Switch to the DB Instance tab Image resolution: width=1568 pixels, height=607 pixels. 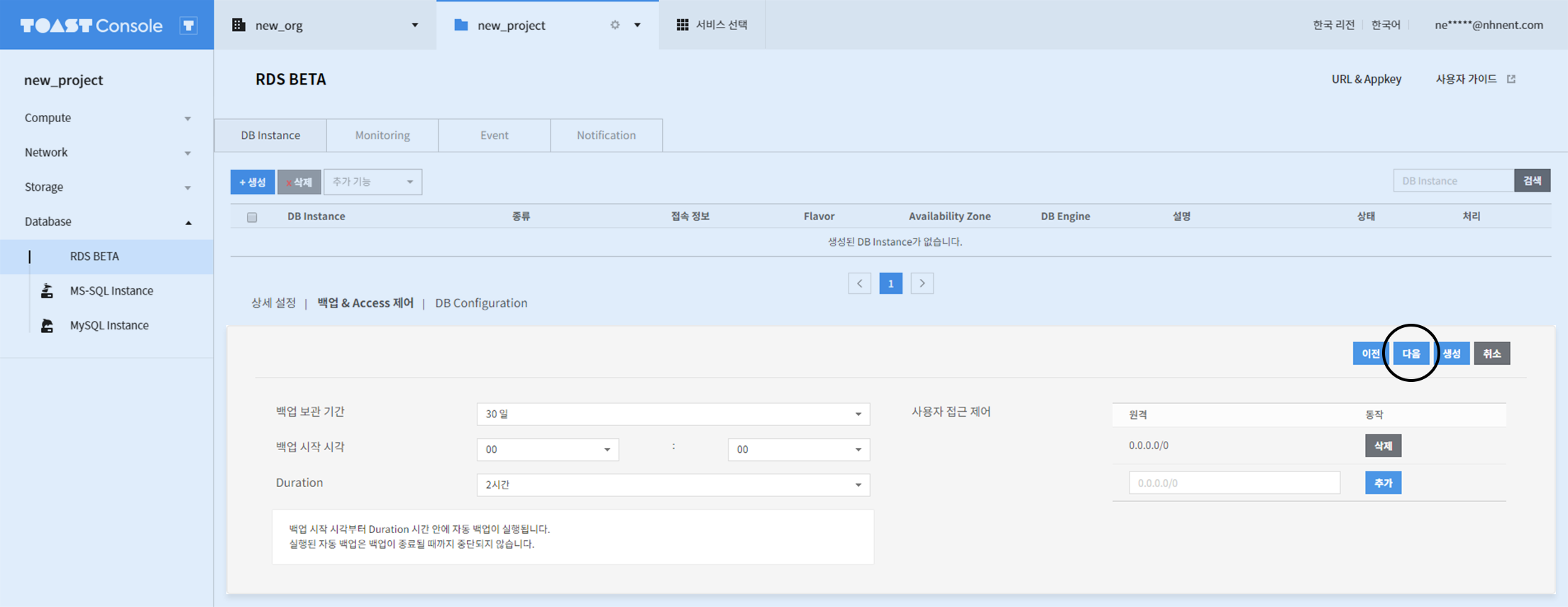tap(270, 135)
